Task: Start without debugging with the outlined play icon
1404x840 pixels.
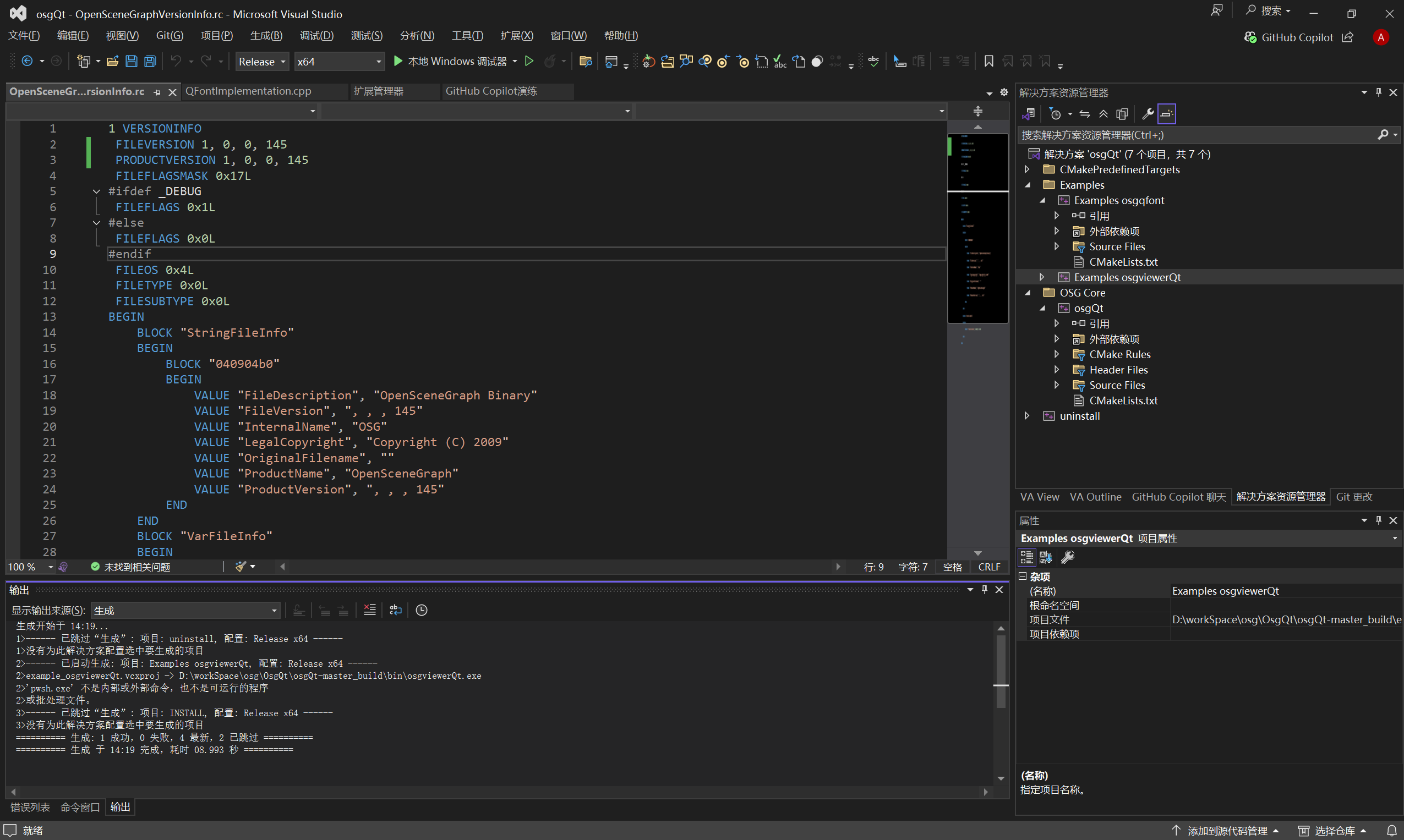Action: pyautogui.click(x=529, y=61)
